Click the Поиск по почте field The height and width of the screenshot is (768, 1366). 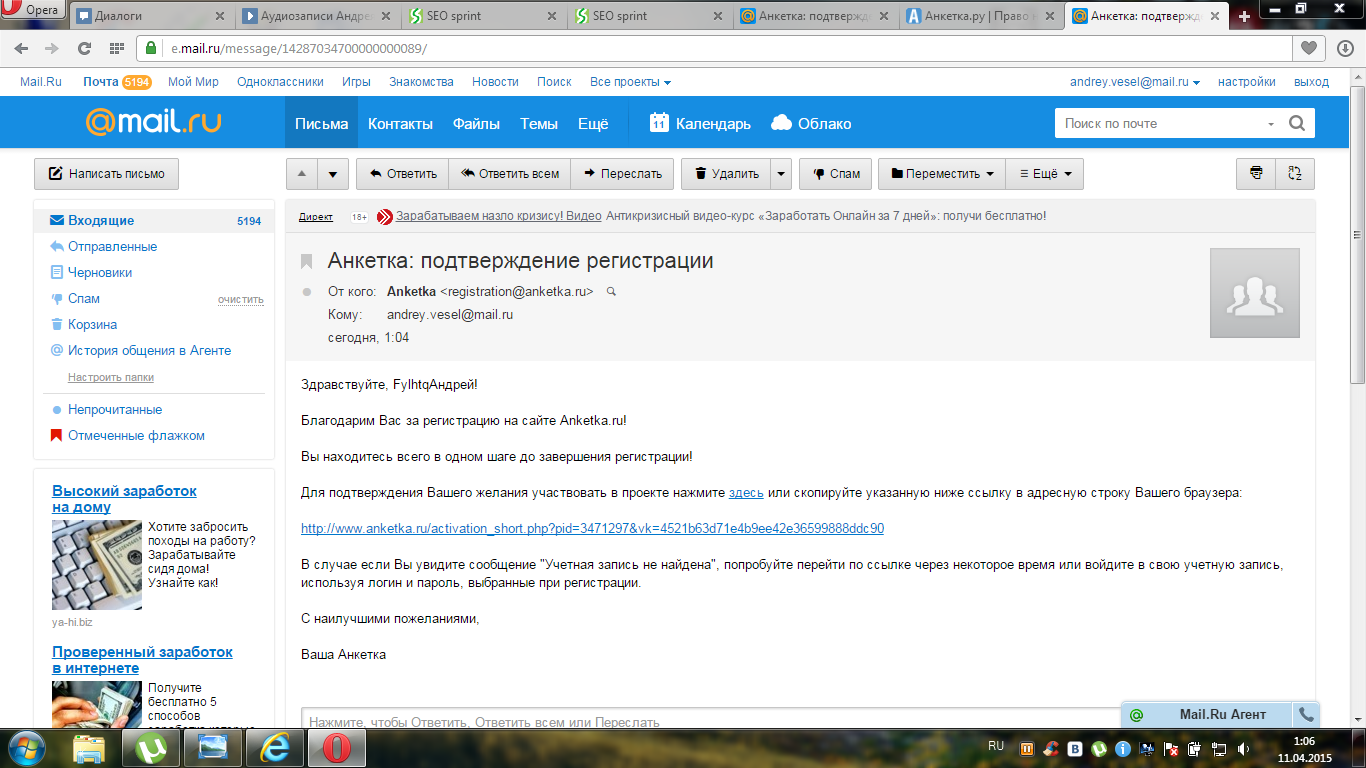pyautogui.click(x=1158, y=124)
